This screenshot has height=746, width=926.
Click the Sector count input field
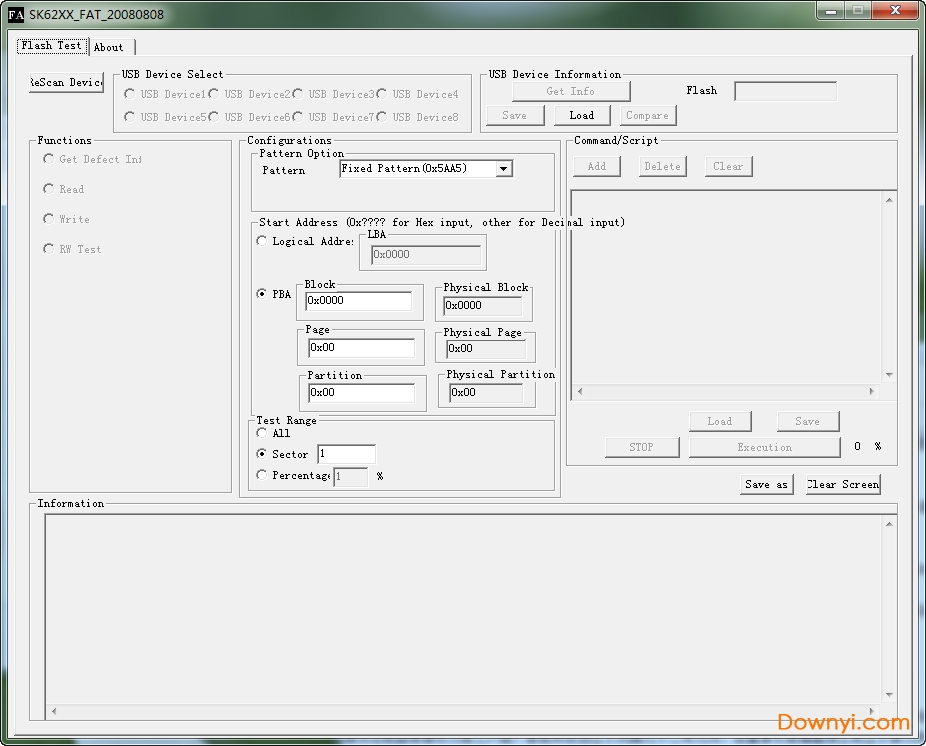coord(346,454)
